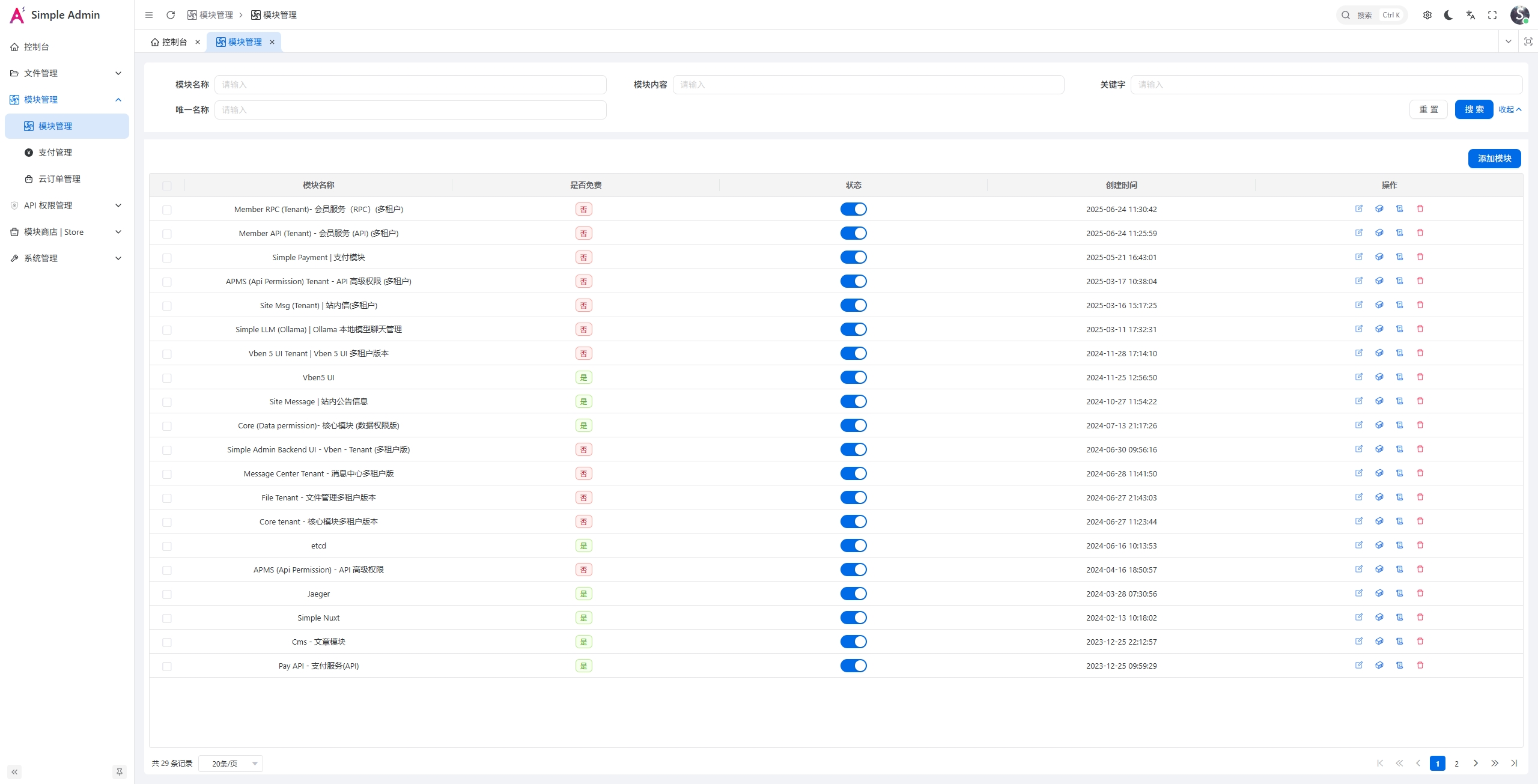Screen dimensions: 1538x784
Task: Select 模块管理 sub-item in sidebar
Action: (x=67, y=126)
